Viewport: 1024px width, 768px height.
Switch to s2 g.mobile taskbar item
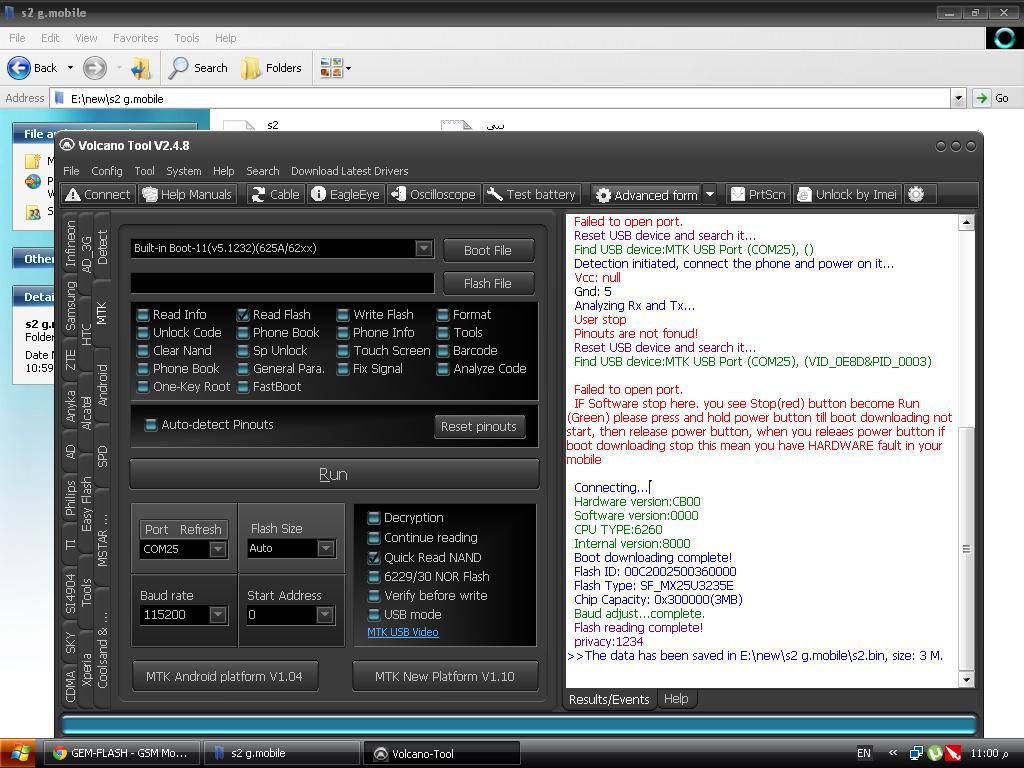(x=281, y=754)
